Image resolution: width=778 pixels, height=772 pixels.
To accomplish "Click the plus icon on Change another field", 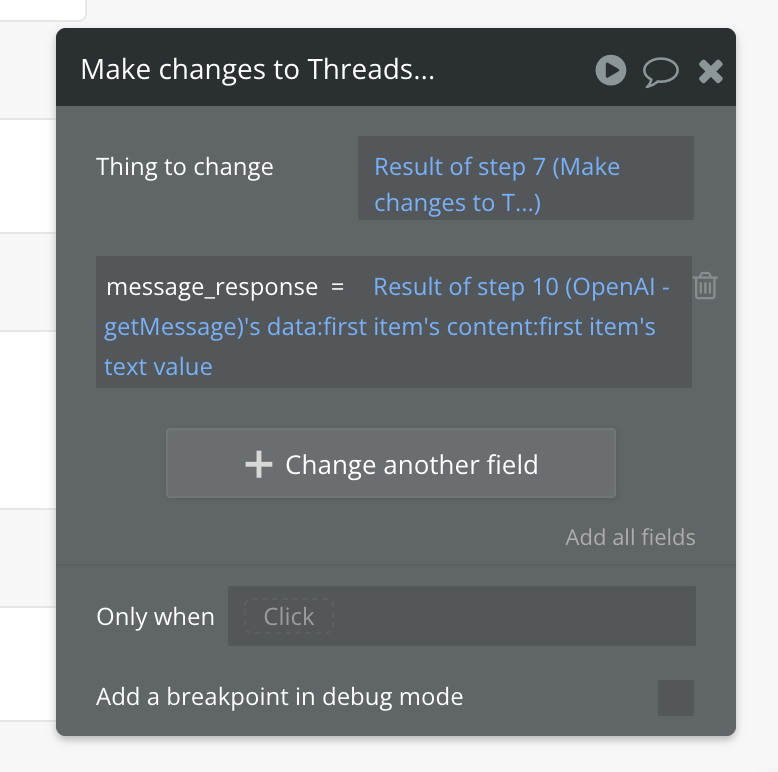I will [x=259, y=464].
